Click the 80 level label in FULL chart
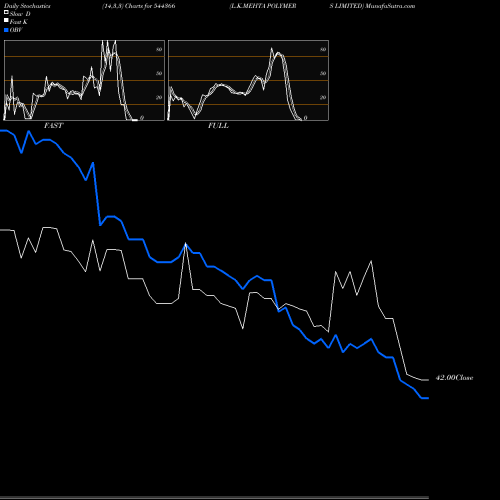This screenshot has height=500, width=500. point(323,49)
